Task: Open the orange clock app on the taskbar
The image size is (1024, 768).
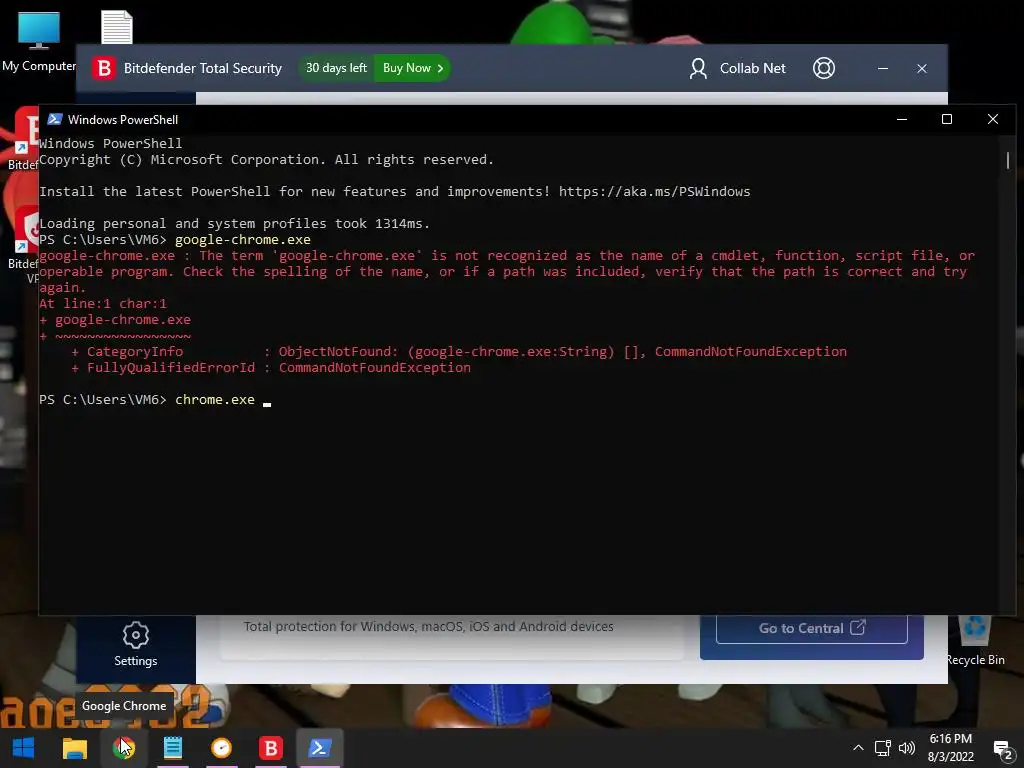Action: (x=221, y=748)
